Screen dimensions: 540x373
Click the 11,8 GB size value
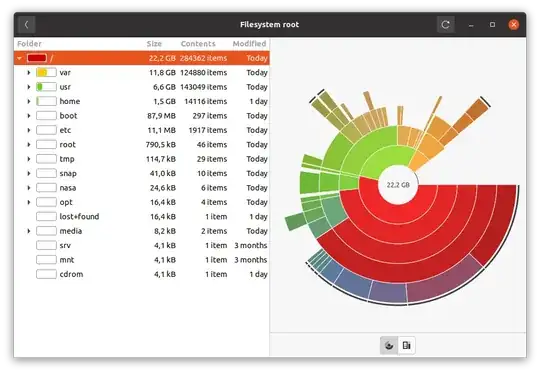point(162,73)
